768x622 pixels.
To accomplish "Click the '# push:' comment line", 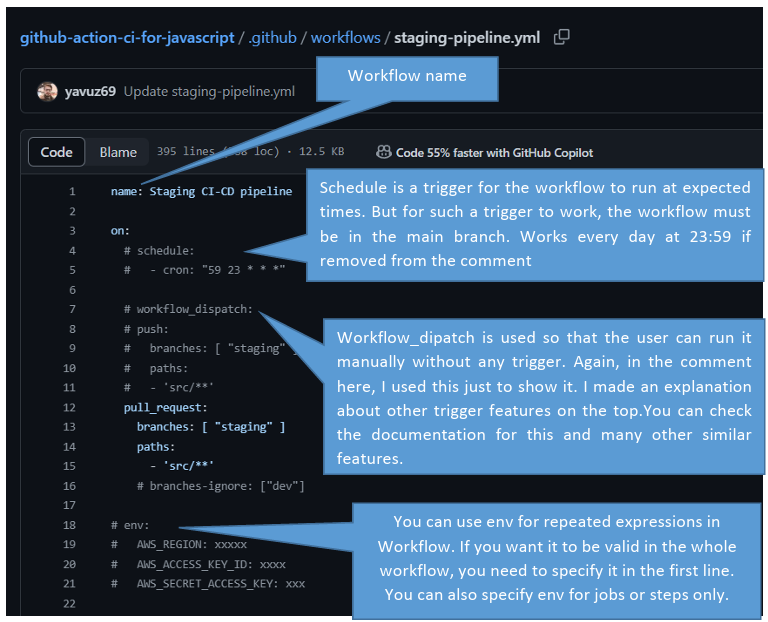I will [x=146, y=329].
